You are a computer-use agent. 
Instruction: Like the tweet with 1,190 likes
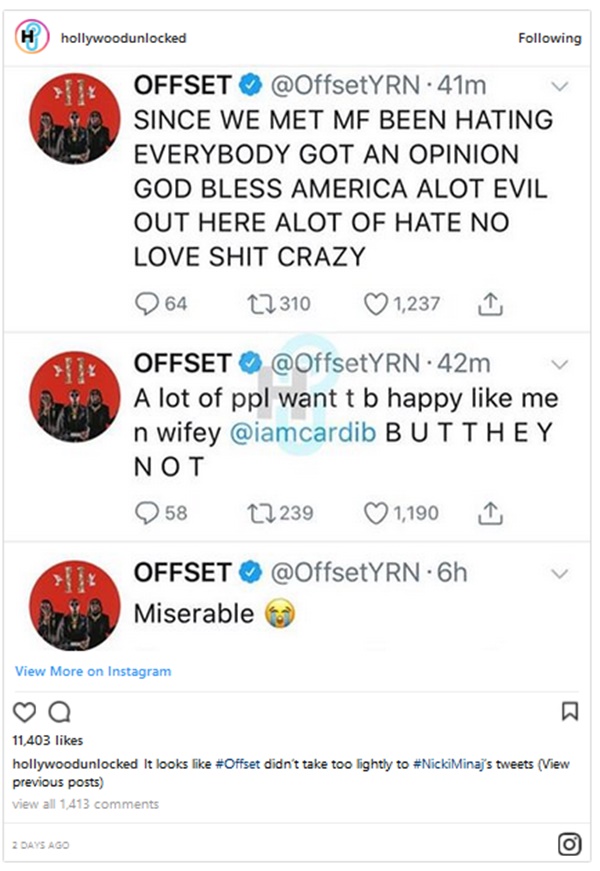click(376, 513)
